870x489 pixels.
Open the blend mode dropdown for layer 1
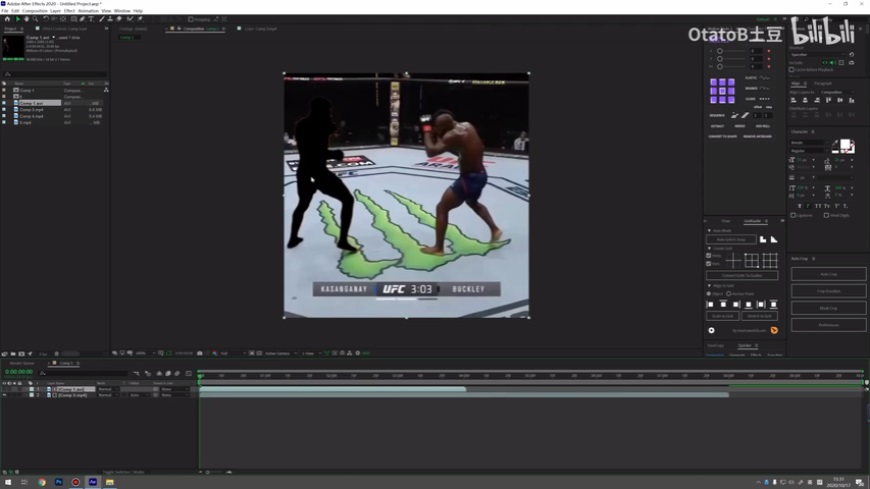[108, 389]
